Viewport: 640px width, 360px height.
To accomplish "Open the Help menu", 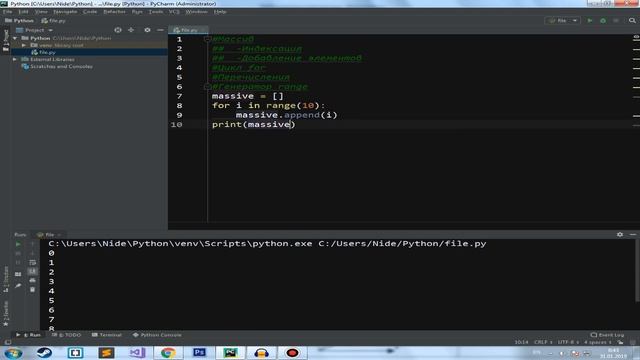I will pyautogui.click(x=220, y=12).
